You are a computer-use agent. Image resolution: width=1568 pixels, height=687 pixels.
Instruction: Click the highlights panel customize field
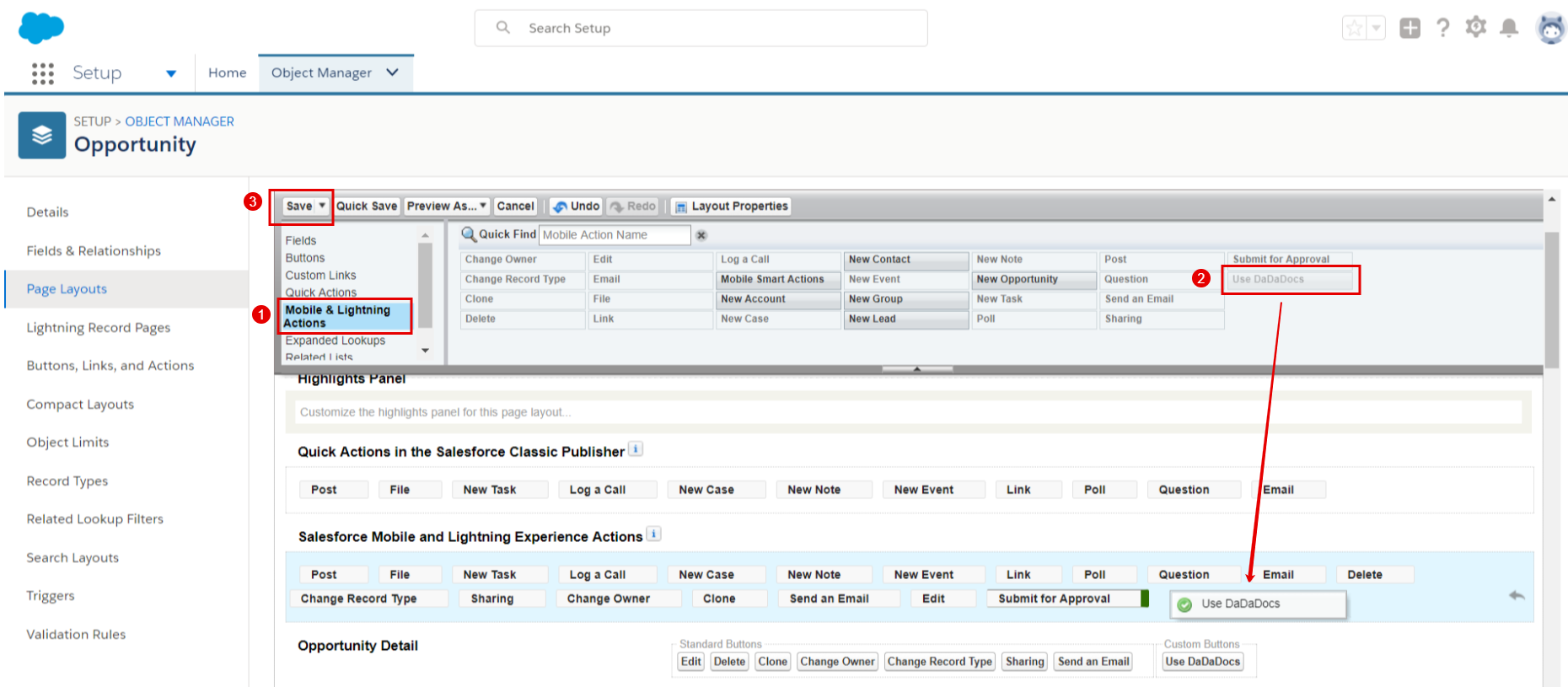click(910, 412)
